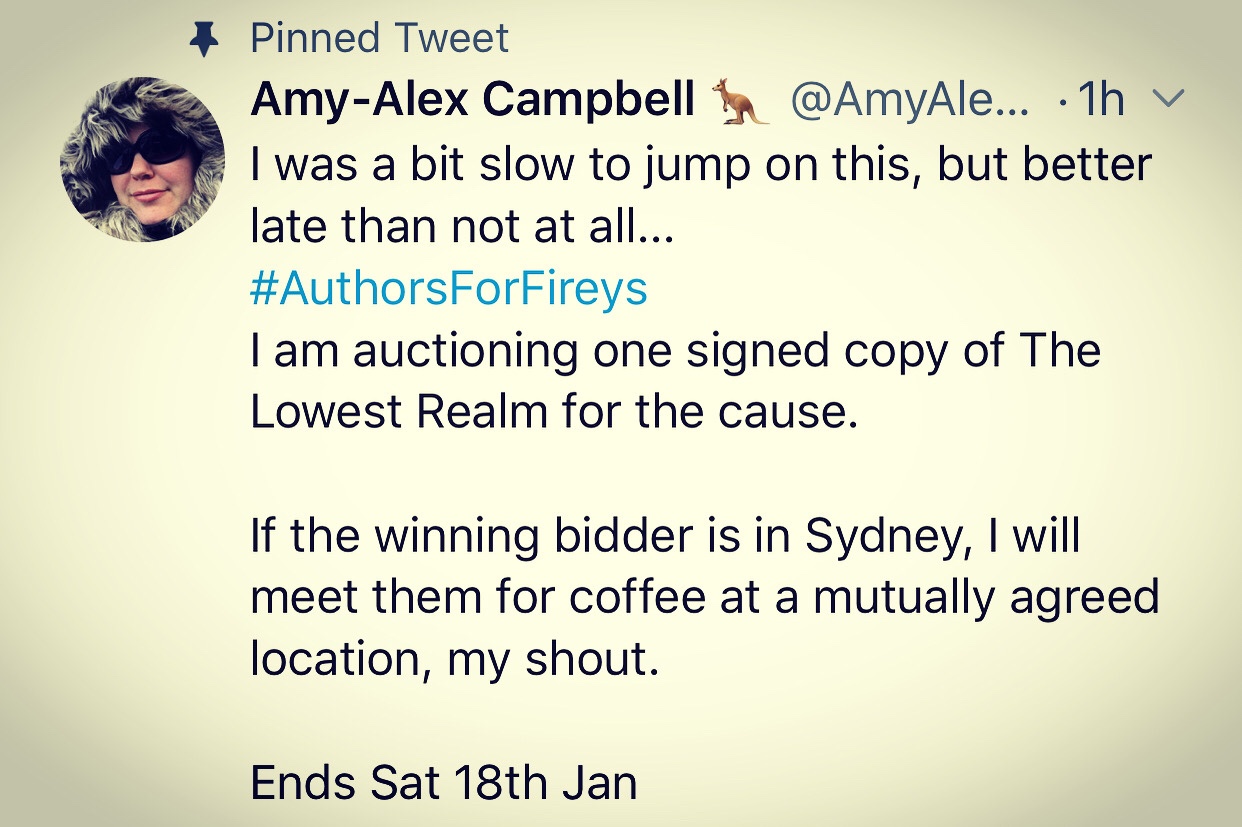This screenshot has width=1242, height=827.
Task: Click the line "I am auctioning one signed copy"
Action: point(675,351)
